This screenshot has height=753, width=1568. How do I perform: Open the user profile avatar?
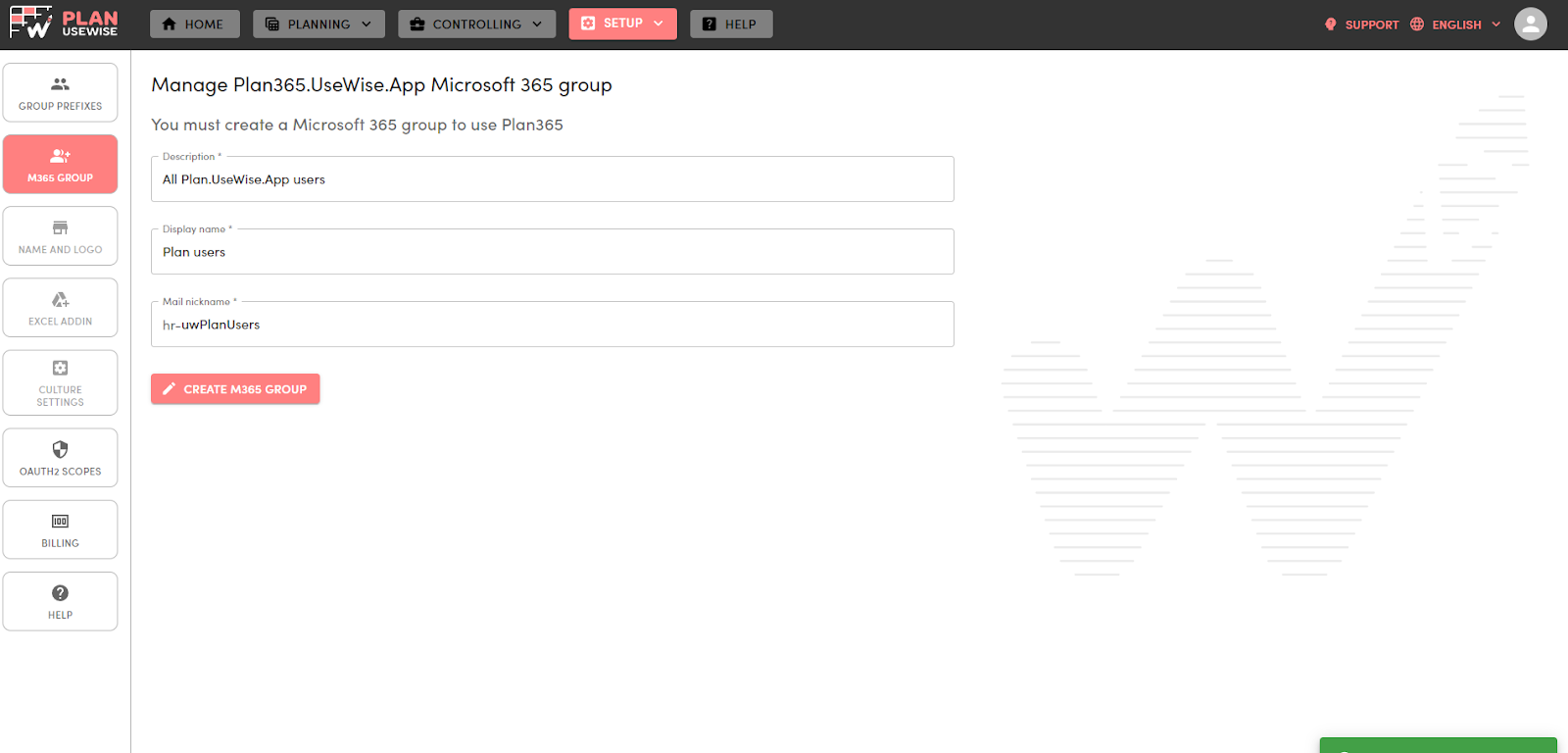click(x=1531, y=24)
